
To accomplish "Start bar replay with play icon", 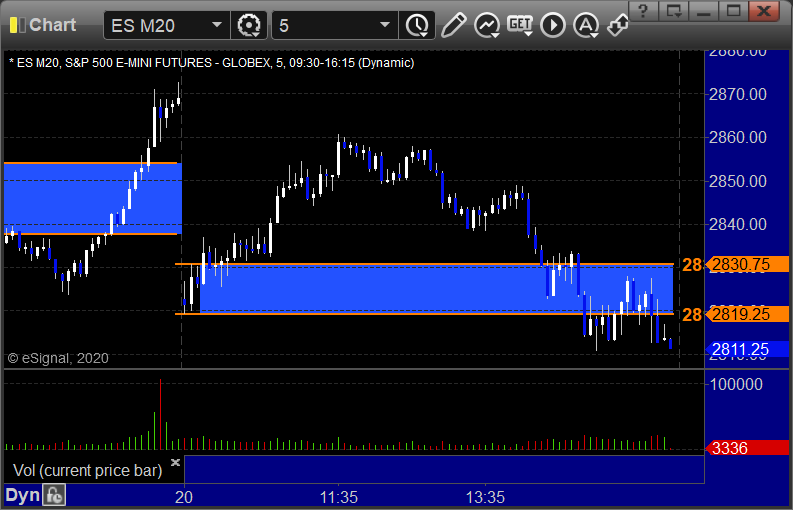I will click(552, 25).
